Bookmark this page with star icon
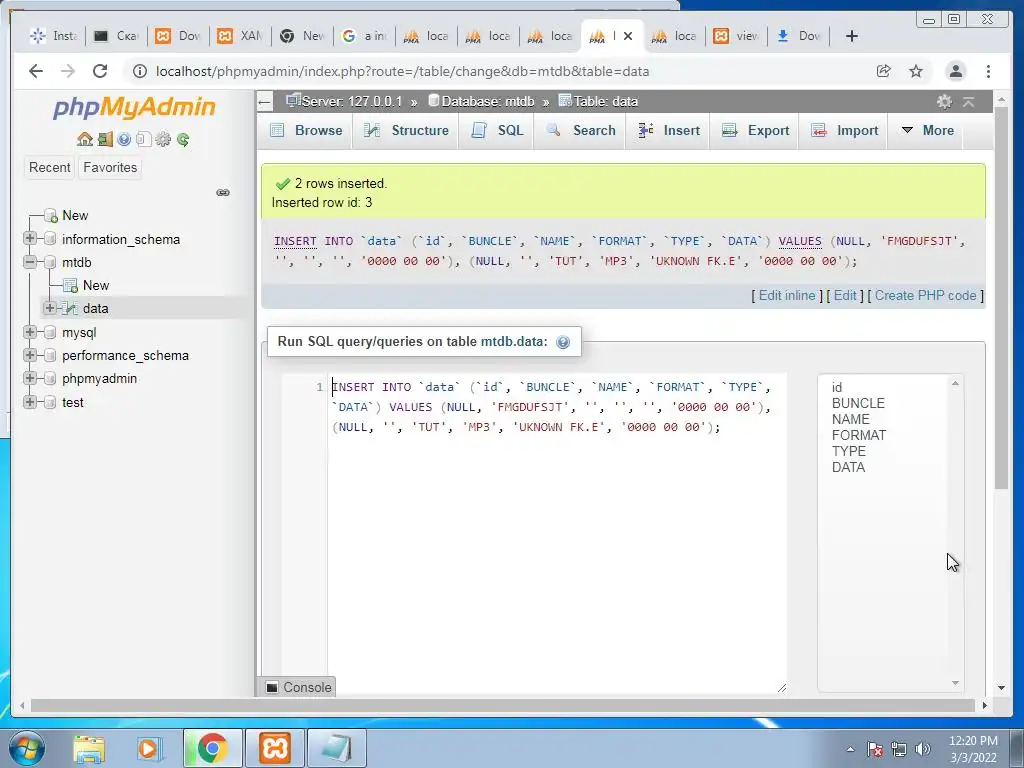 916,71
